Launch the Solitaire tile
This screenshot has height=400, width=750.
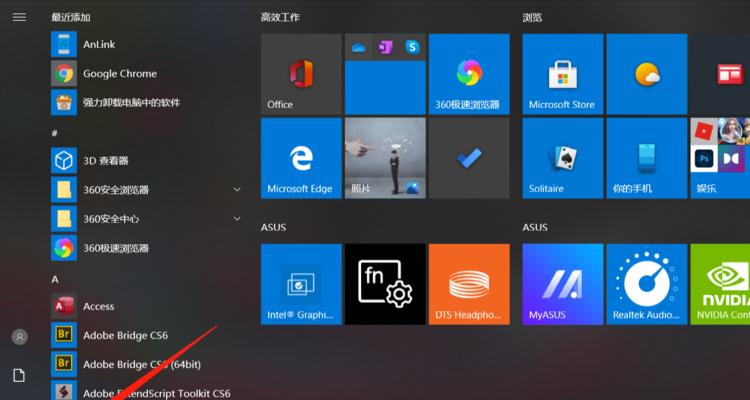click(x=563, y=158)
